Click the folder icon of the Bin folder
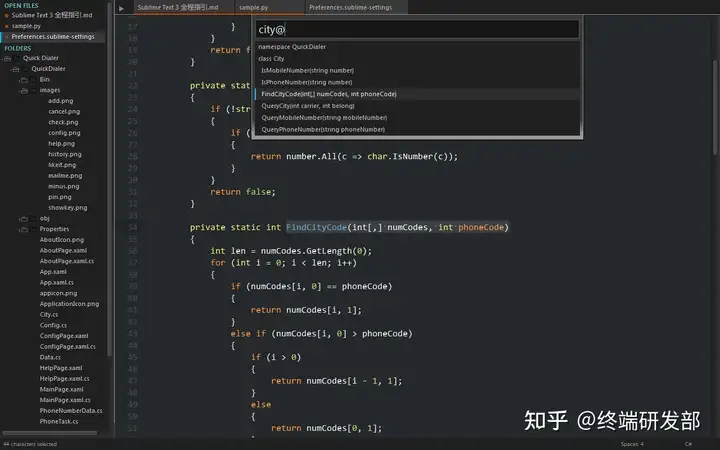Viewport: 720px width, 450px height. (x=24, y=80)
